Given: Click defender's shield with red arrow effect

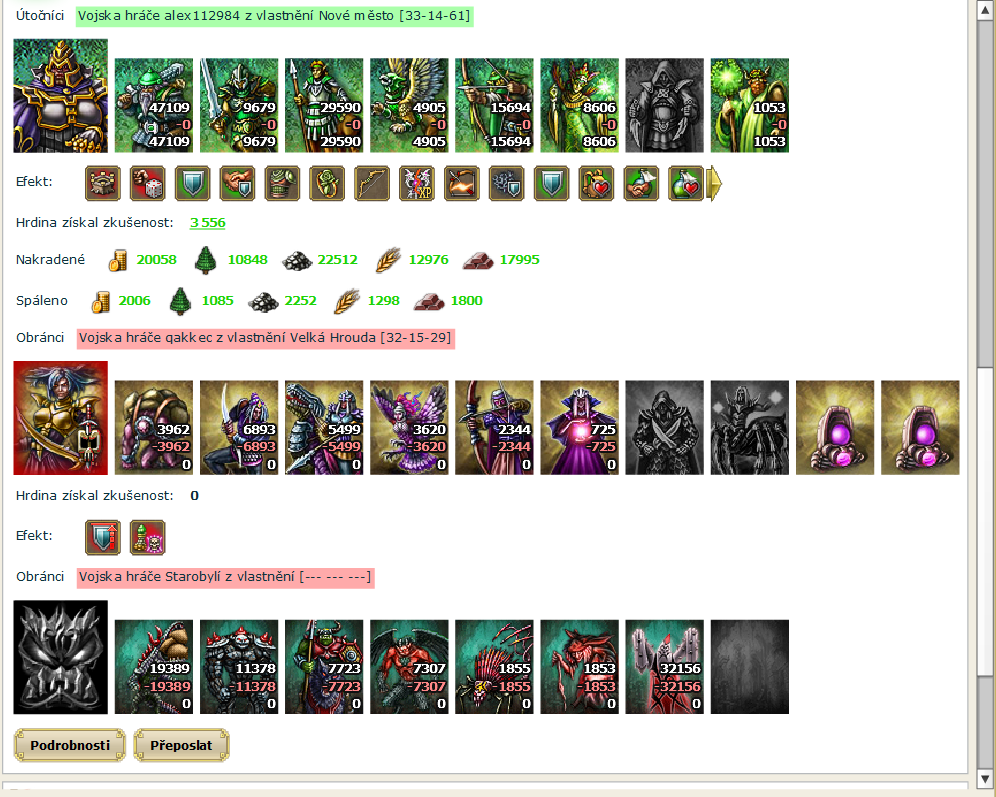Looking at the screenshot, I should [102, 537].
